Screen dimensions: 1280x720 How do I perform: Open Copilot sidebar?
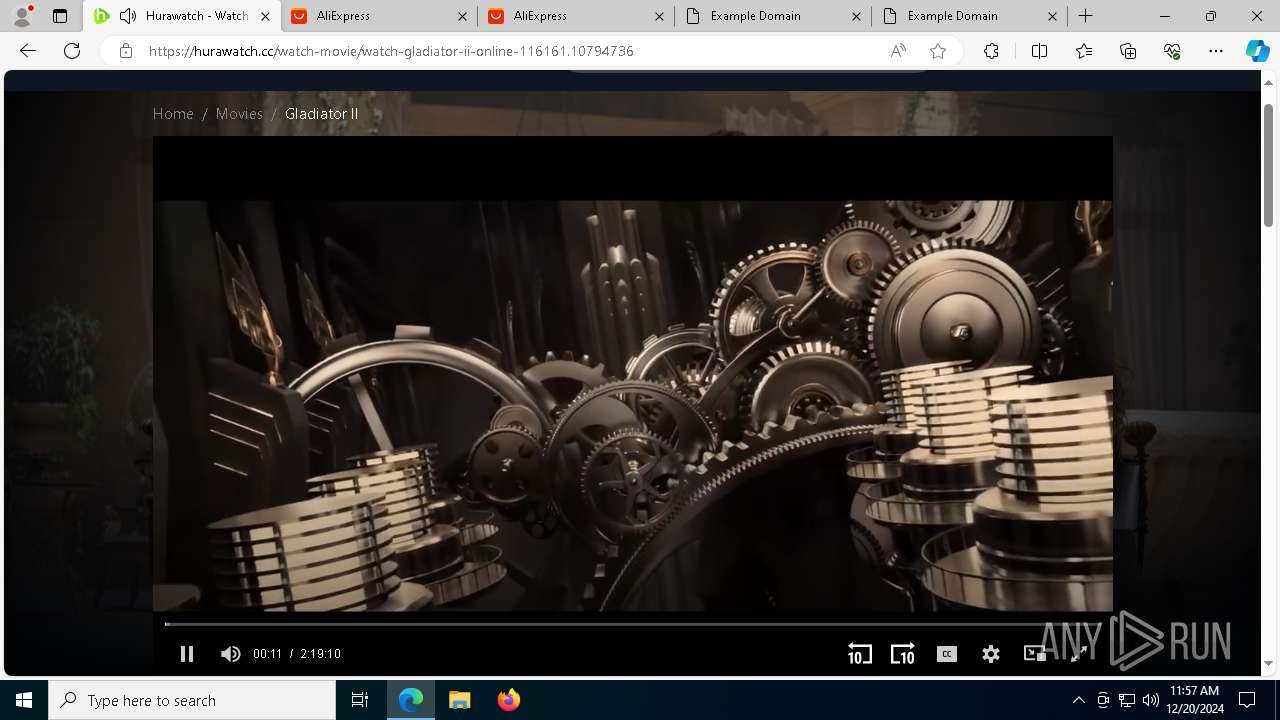tap(1257, 51)
